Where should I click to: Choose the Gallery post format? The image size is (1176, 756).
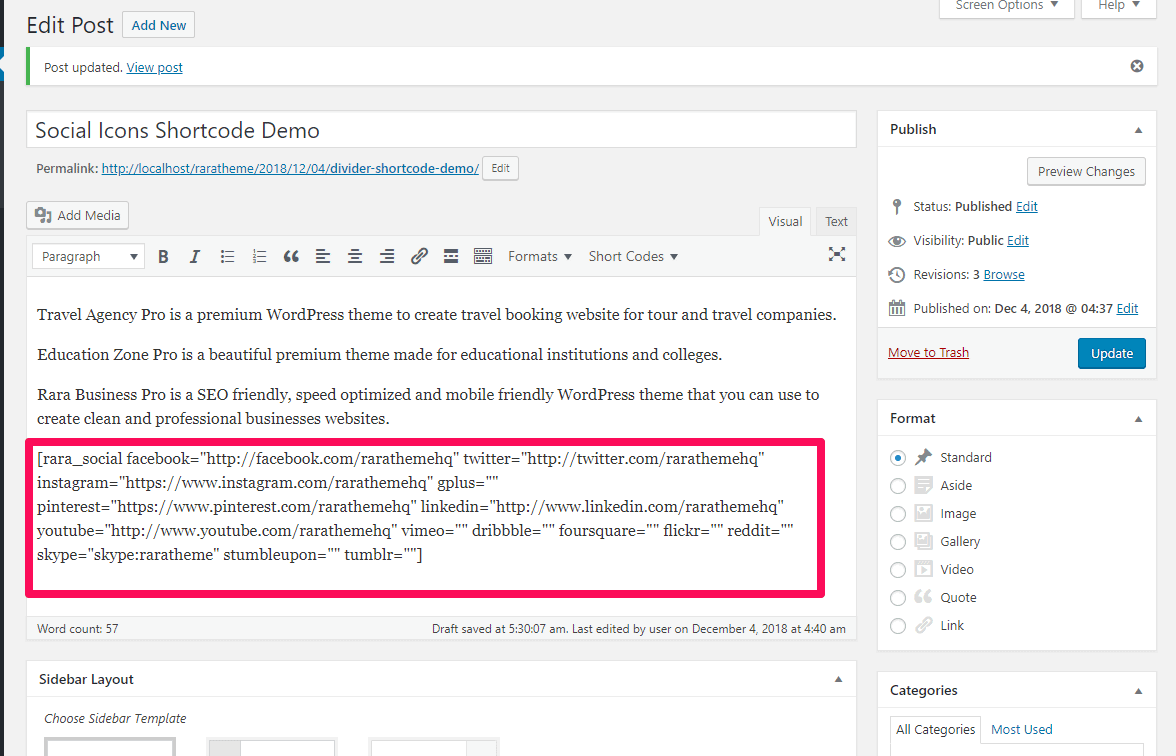898,542
